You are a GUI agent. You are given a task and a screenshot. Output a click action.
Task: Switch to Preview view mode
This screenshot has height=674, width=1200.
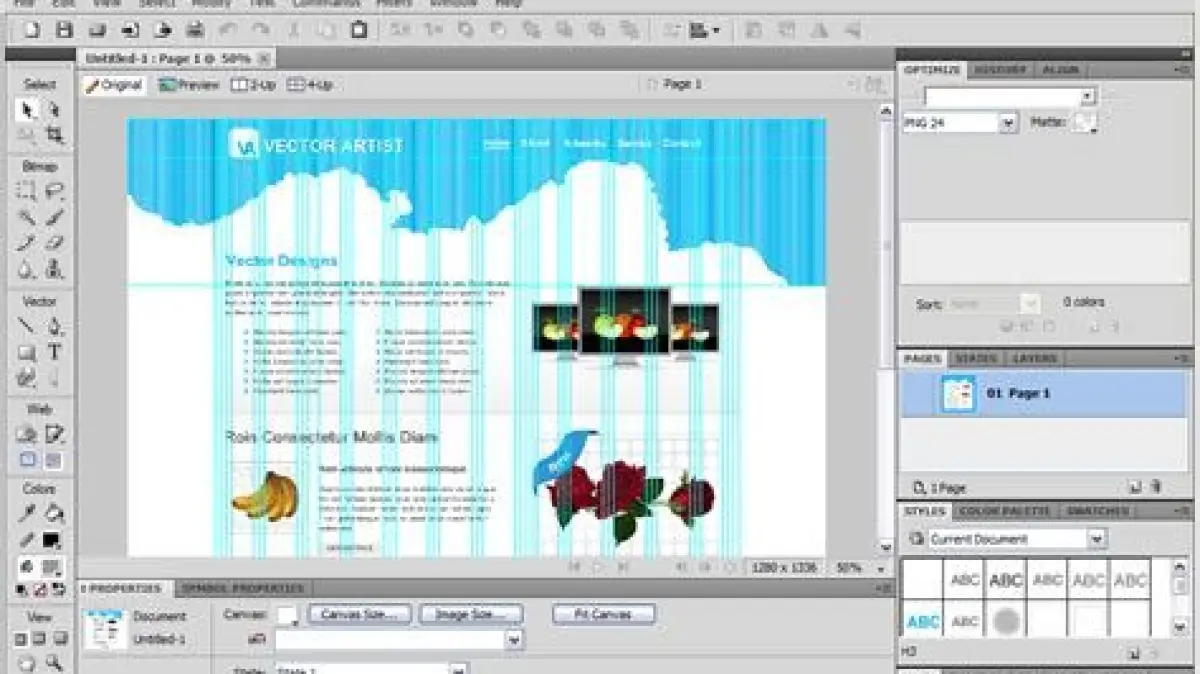(189, 85)
